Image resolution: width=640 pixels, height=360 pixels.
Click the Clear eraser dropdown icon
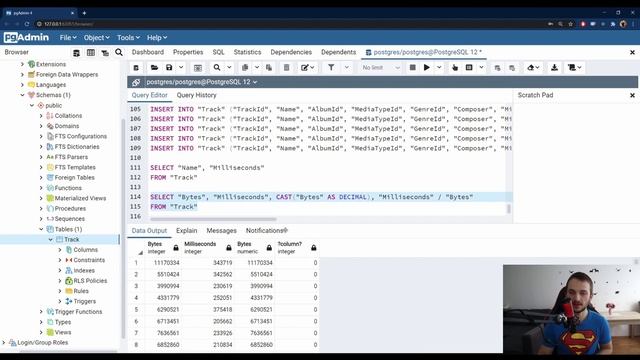click(x=533, y=68)
